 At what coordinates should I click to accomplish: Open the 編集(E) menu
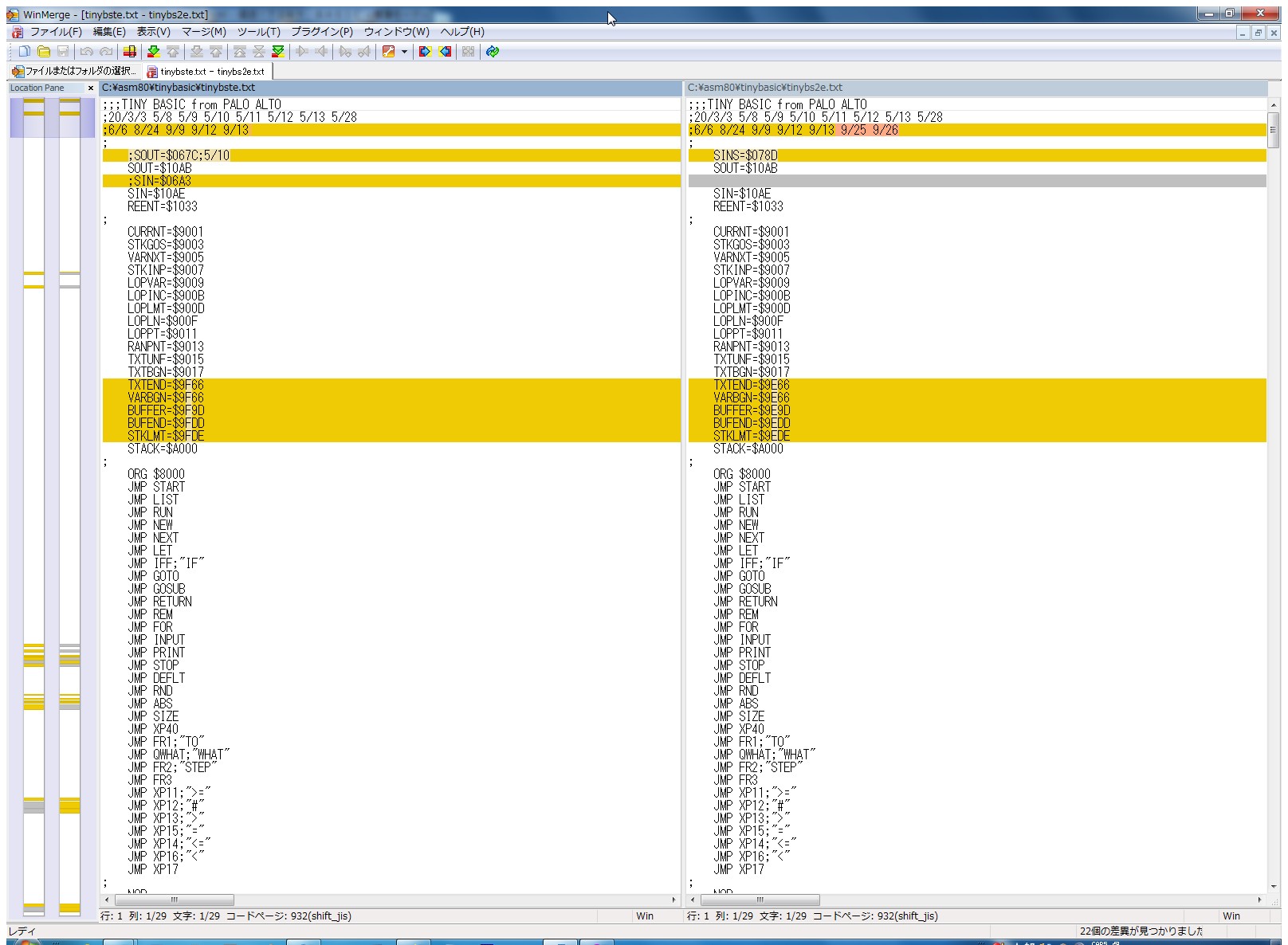coord(109,32)
